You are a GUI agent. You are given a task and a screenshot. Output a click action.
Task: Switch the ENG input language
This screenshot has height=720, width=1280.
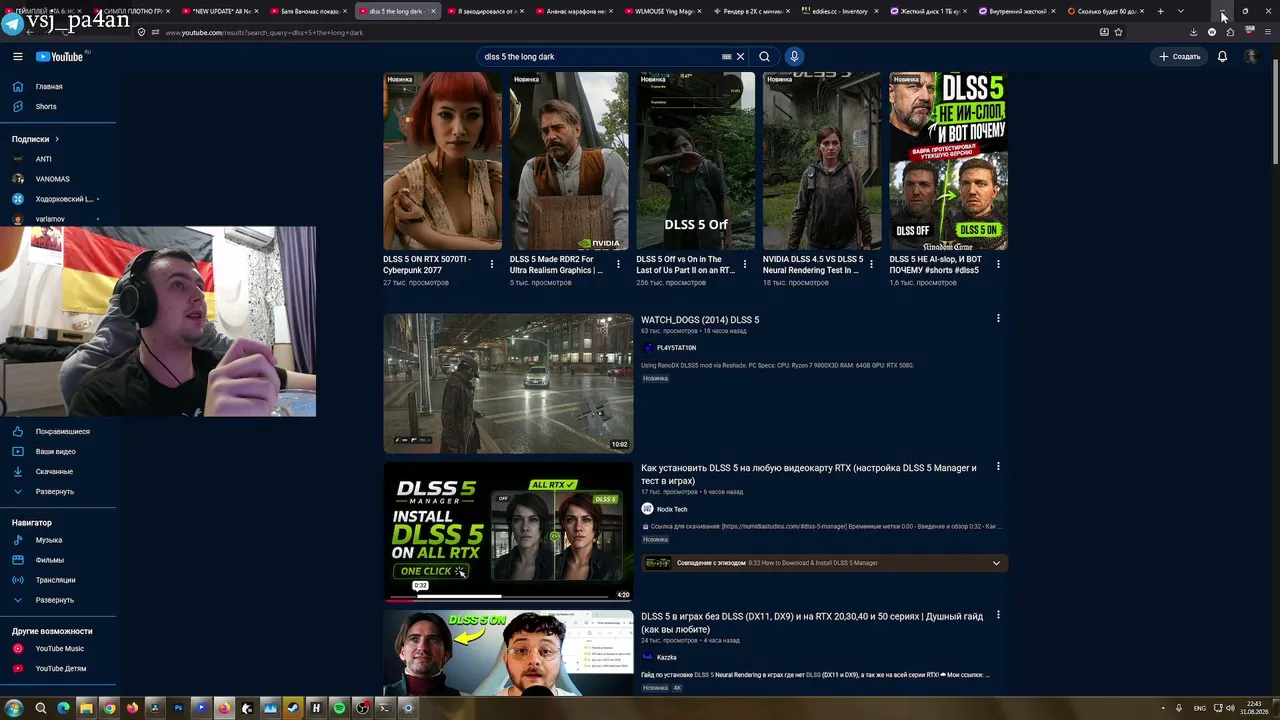tap(1200, 708)
